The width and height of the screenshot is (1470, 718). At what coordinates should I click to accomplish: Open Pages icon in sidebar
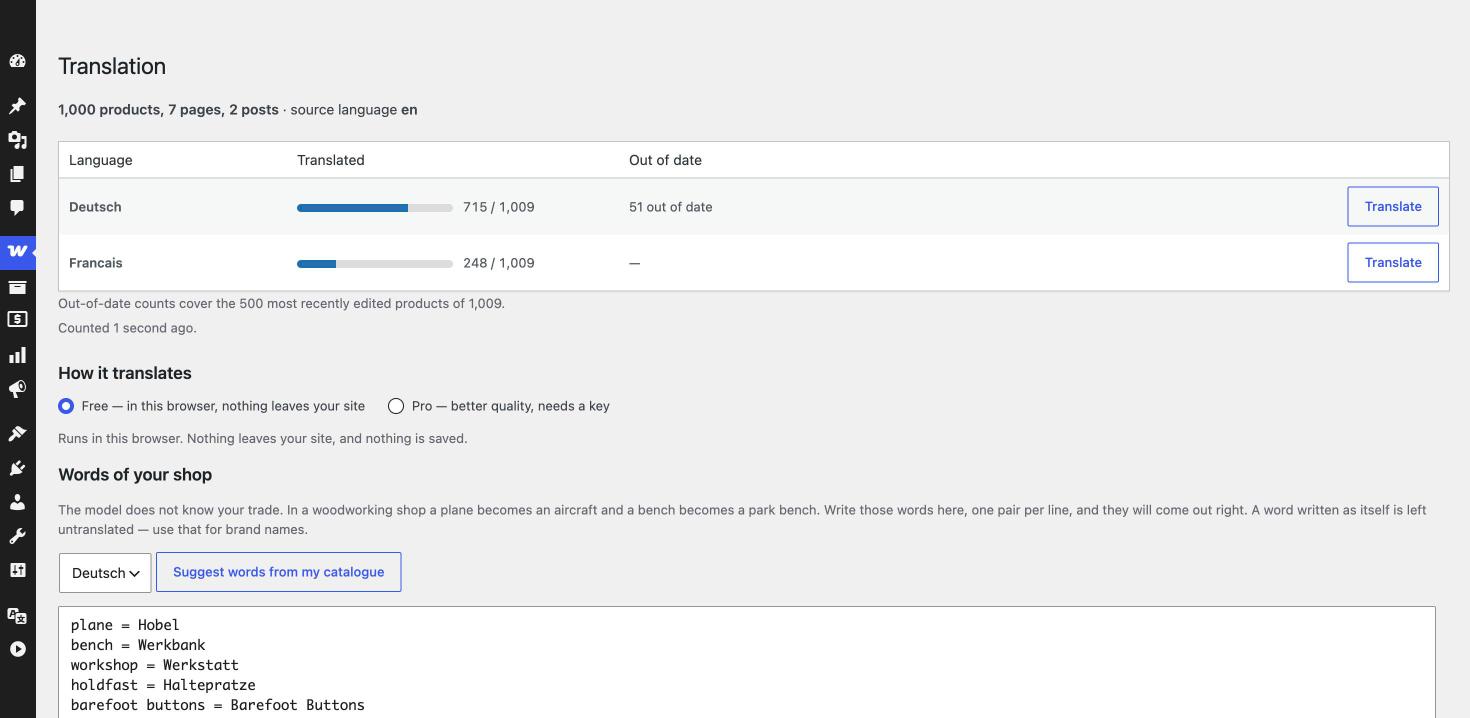(x=17, y=174)
